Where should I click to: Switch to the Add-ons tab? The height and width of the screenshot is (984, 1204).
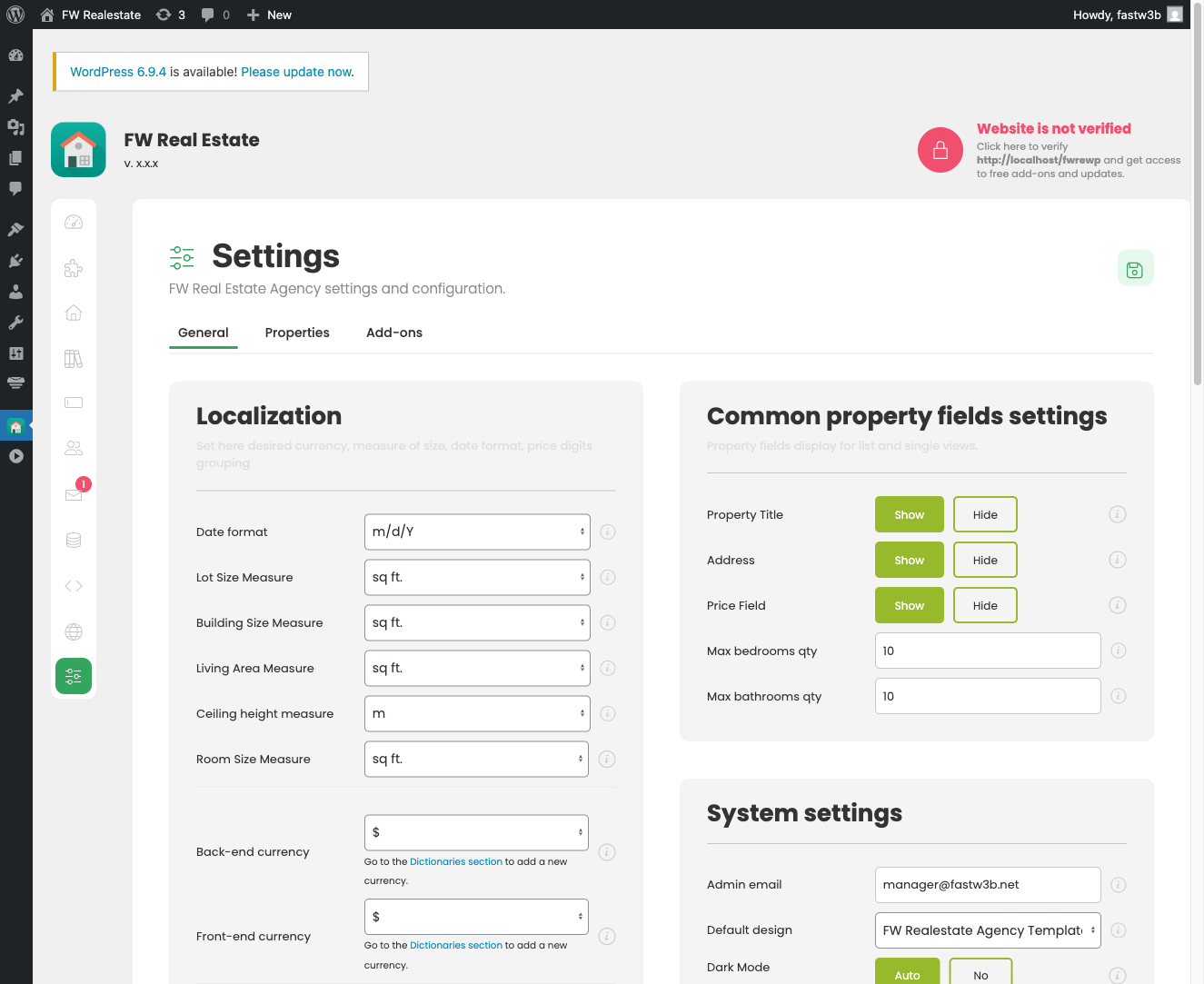click(393, 333)
